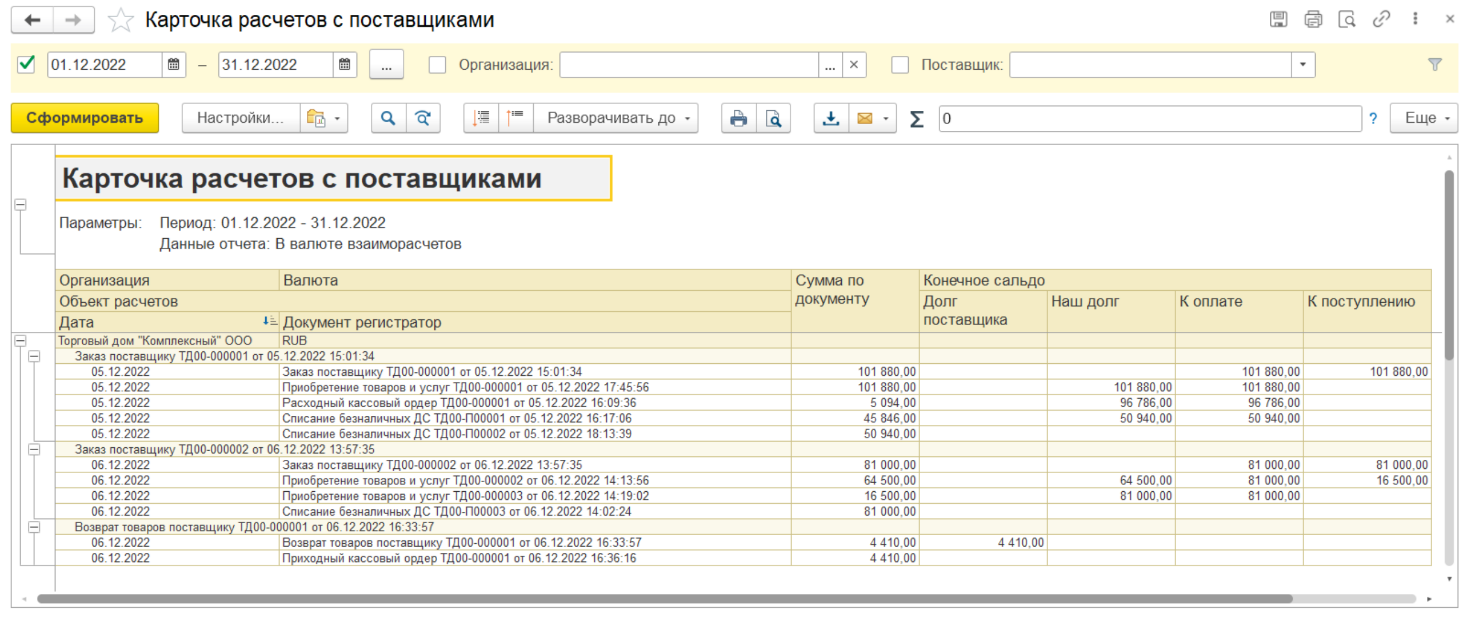Uncheck the period filter checkbox
Screen dimensions: 1475x618
pos(27,65)
